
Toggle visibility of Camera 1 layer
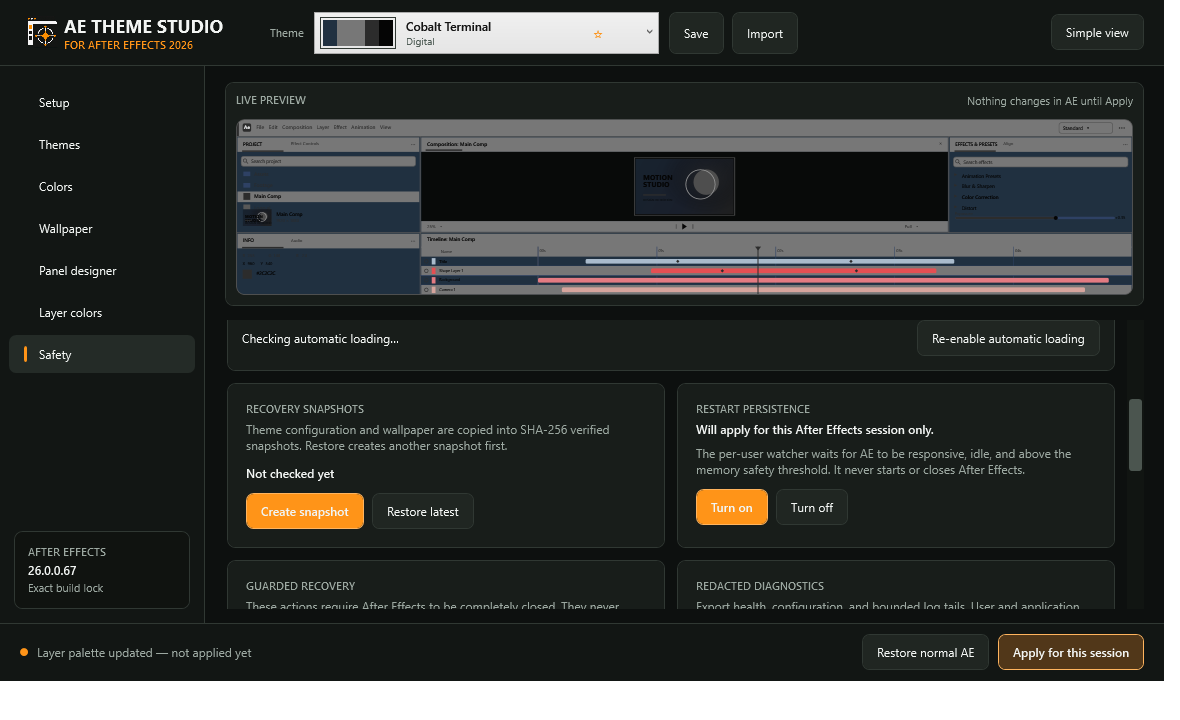426,290
